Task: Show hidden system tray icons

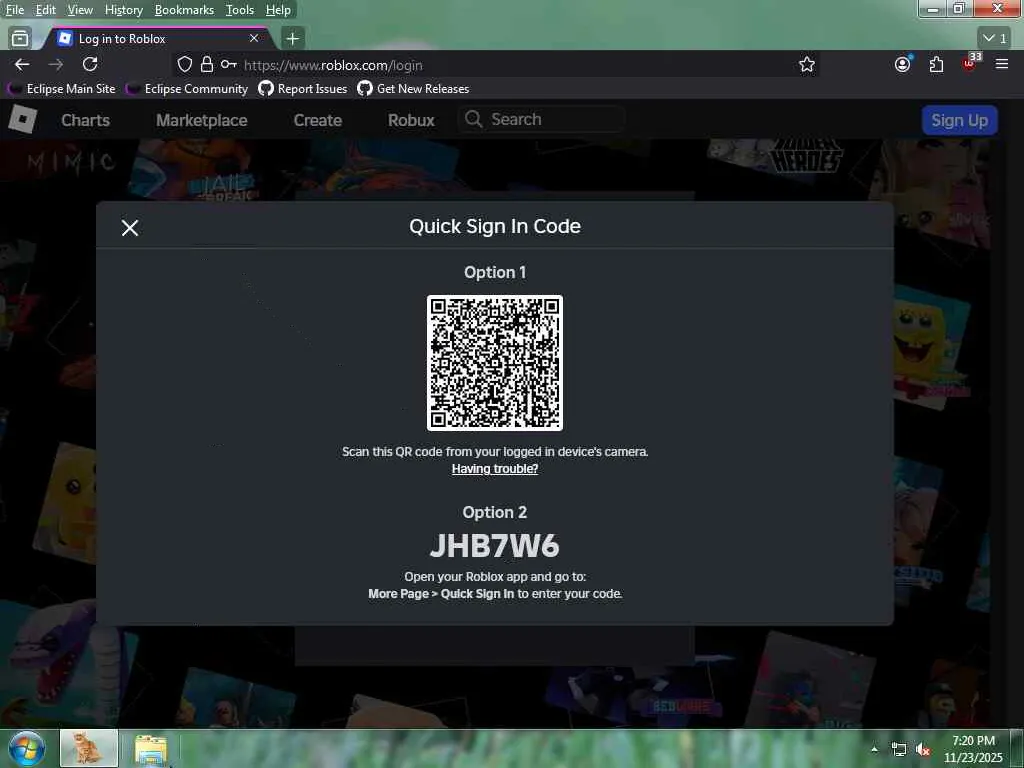Action: coord(874,749)
